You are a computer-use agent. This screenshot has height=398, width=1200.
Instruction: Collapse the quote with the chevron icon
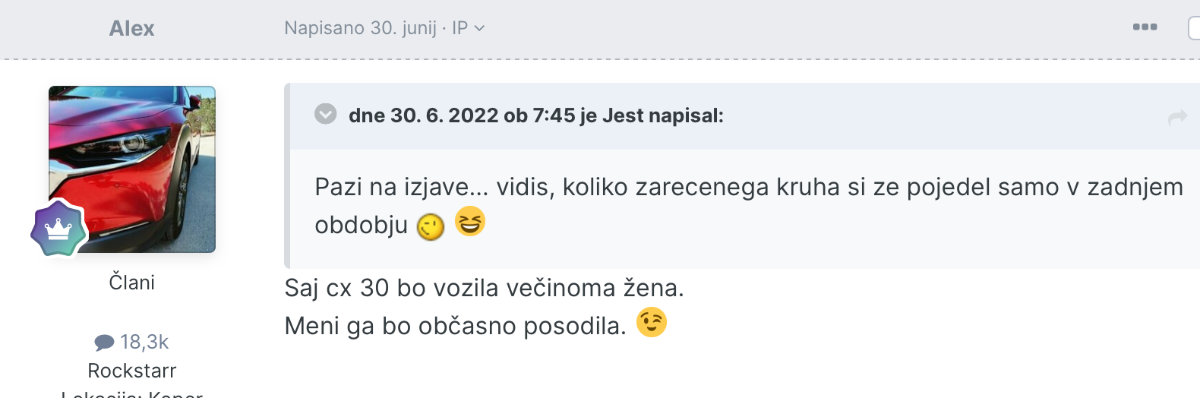click(x=325, y=114)
